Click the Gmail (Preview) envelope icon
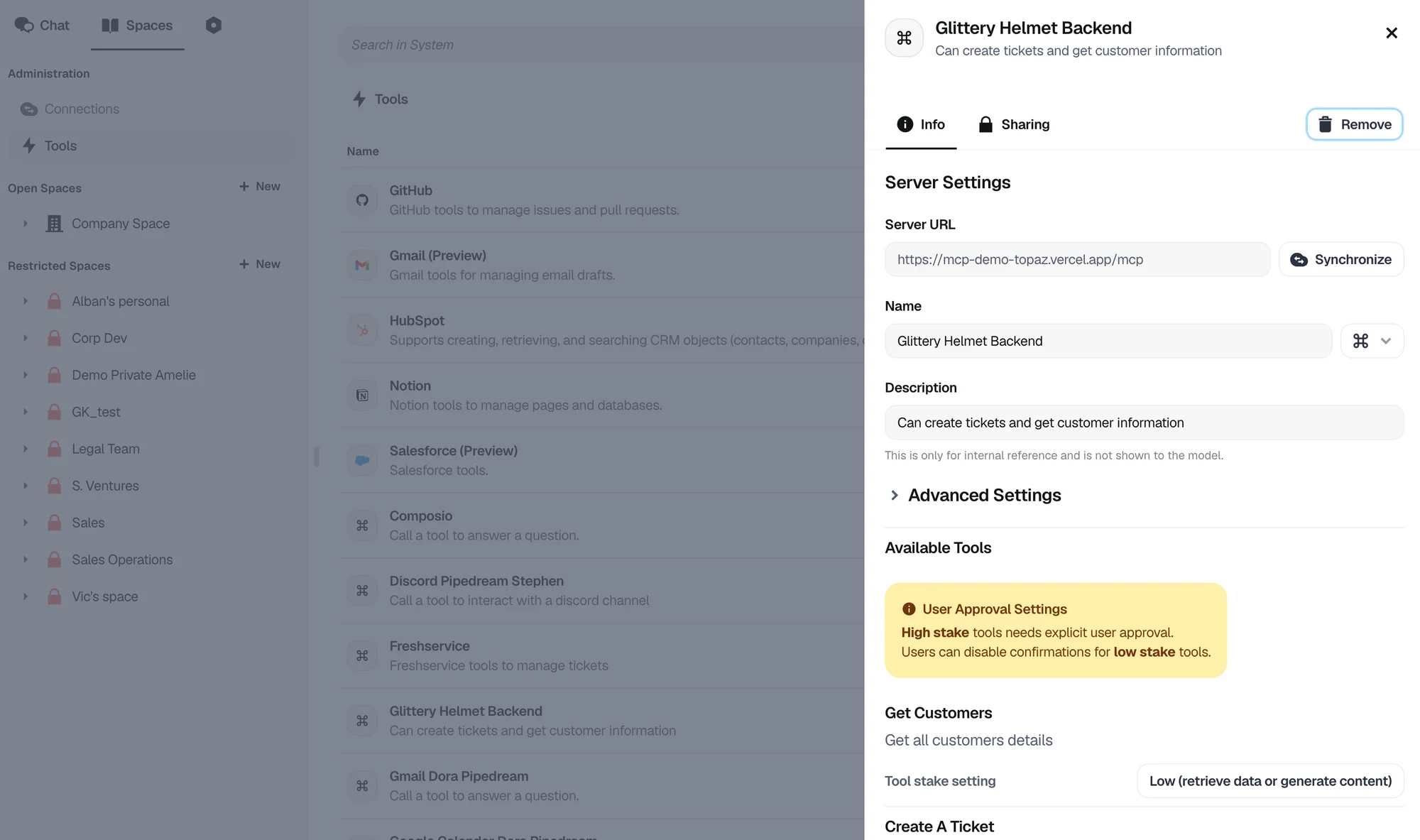Screen dimensions: 1420x840 [362, 266]
